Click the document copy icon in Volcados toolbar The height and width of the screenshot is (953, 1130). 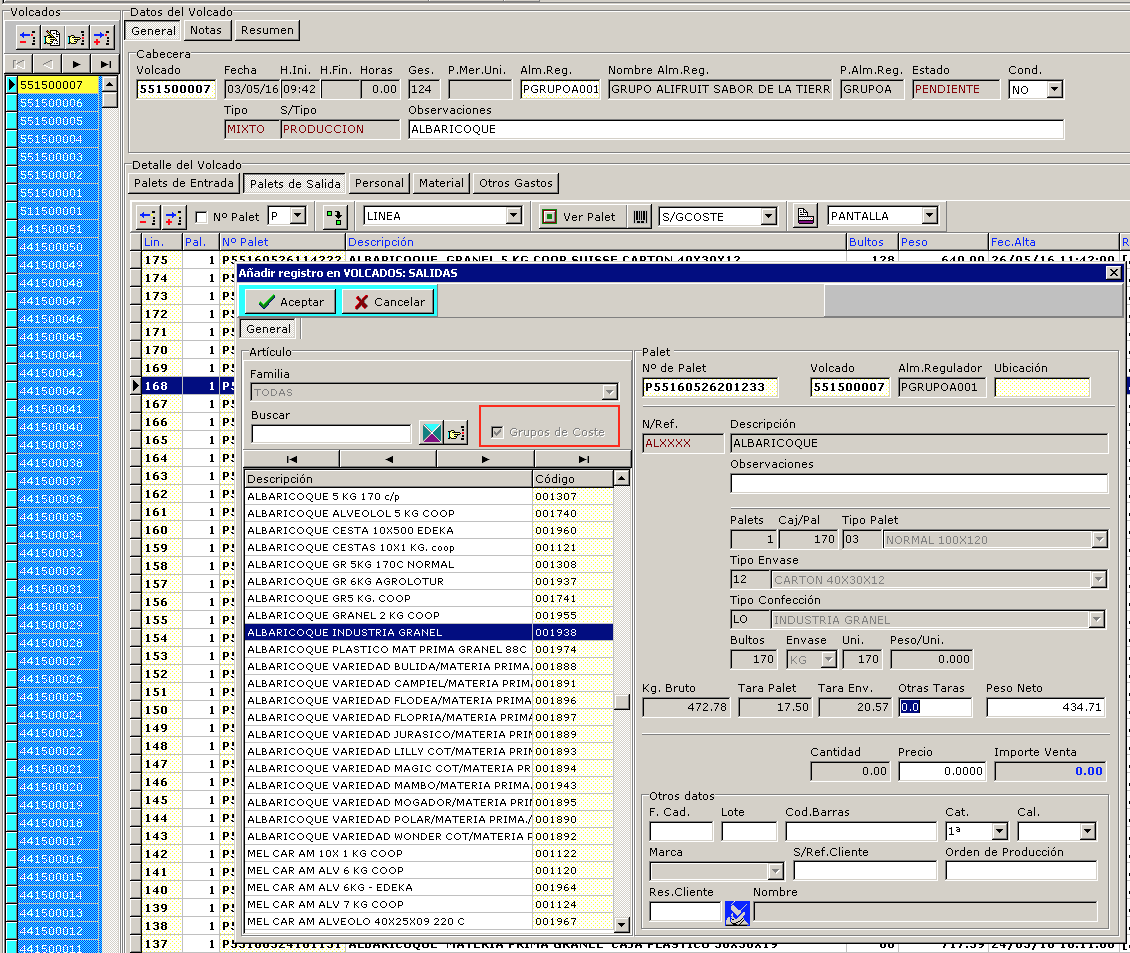pyautogui.click(x=51, y=38)
